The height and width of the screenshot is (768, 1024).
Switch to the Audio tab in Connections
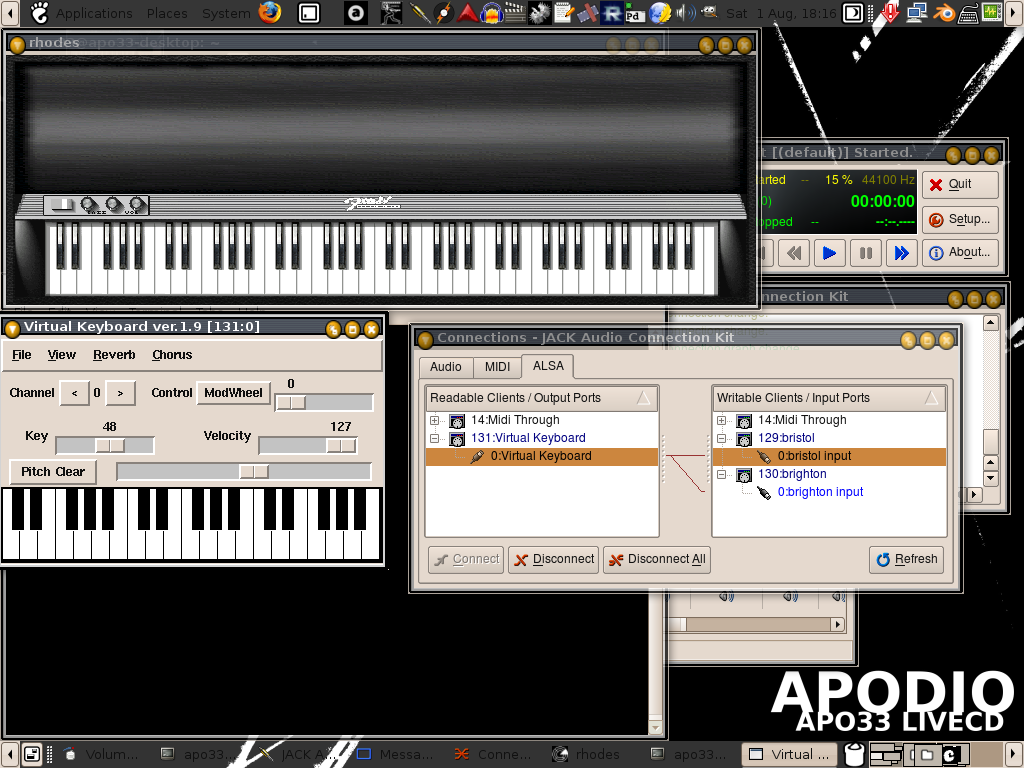click(x=445, y=367)
